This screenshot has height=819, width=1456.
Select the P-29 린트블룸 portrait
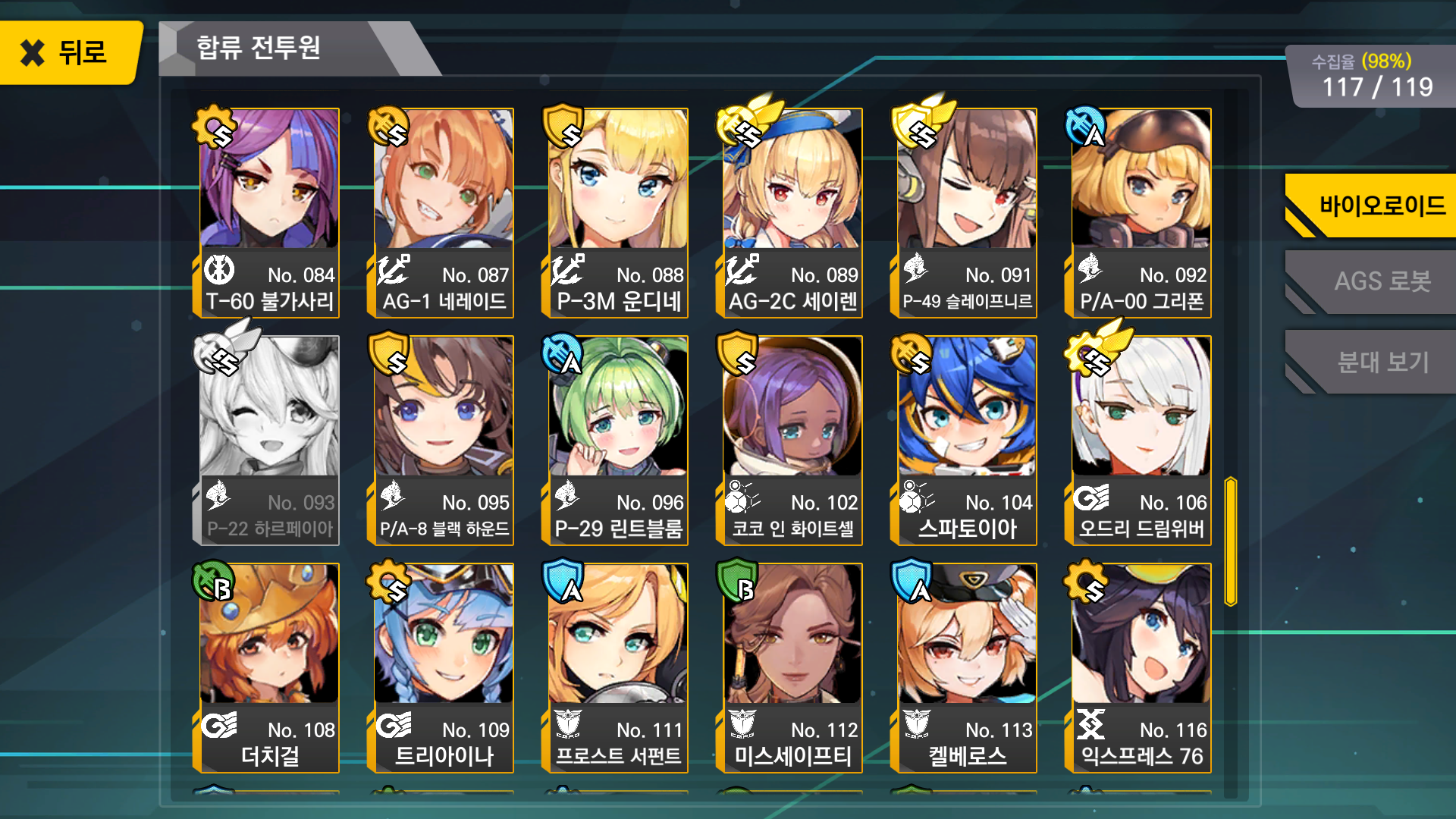tap(618, 406)
